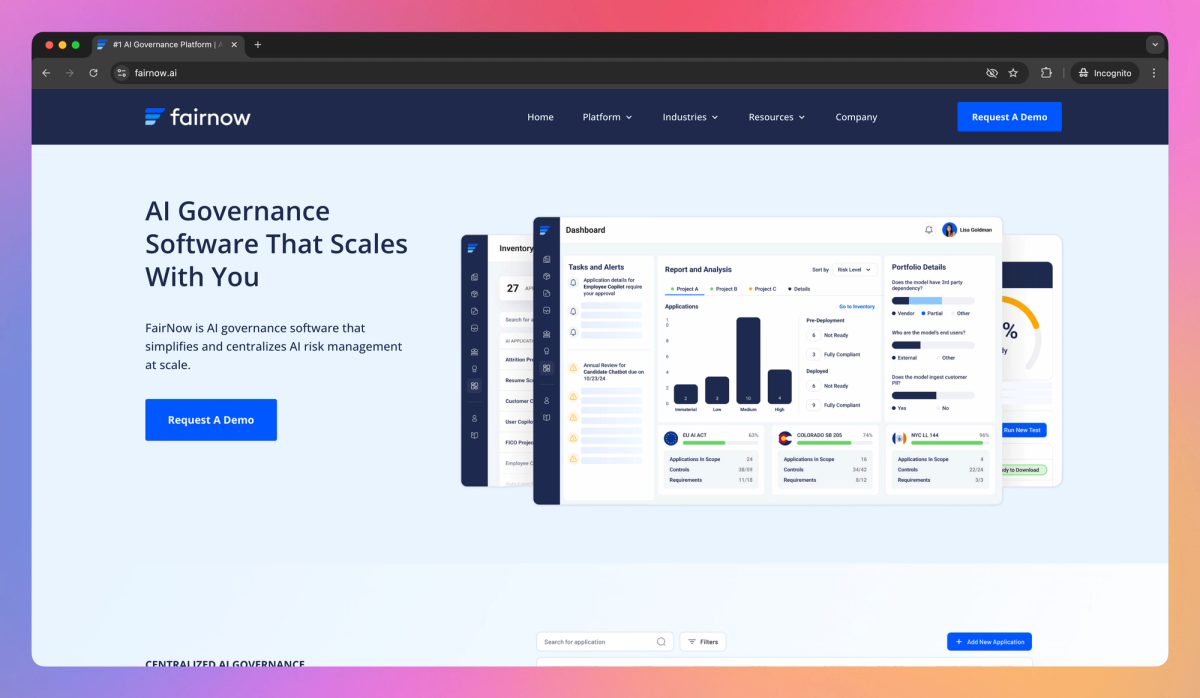Viewport: 1200px width, 698px height.
Task: Reload the page with the refresh icon
Action: (94, 73)
